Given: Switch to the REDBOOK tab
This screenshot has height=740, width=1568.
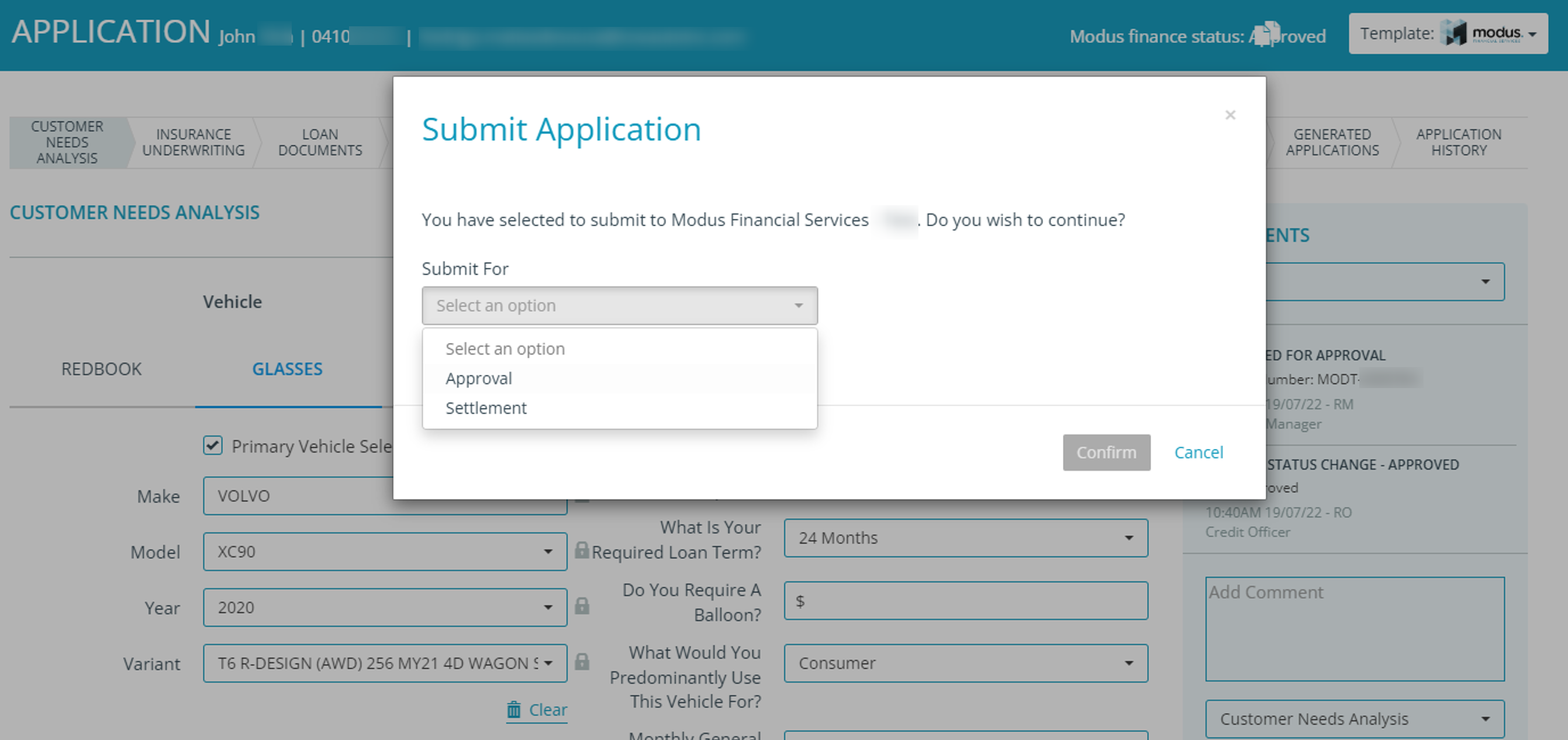Looking at the screenshot, I should [102, 369].
